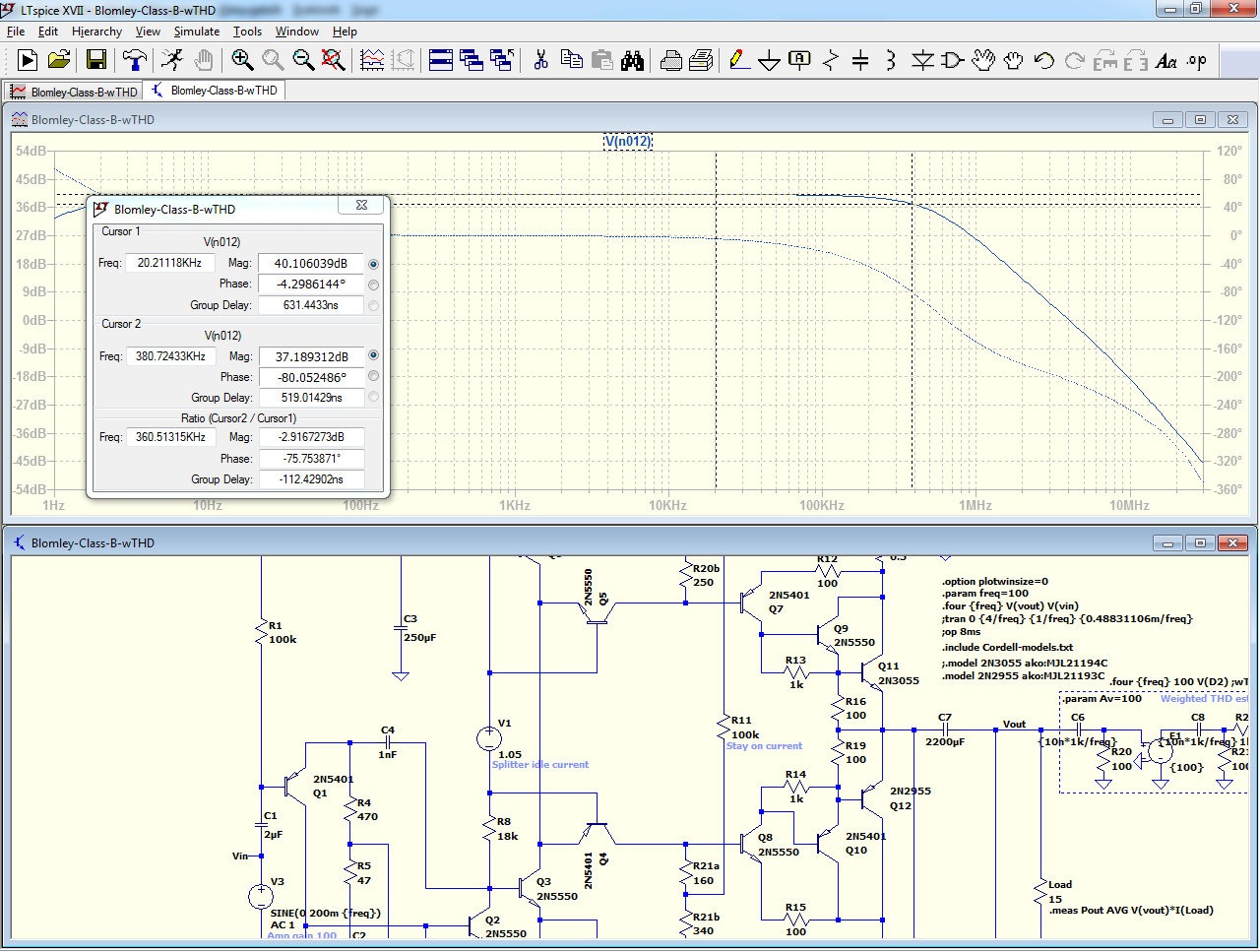The height and width of the screenshot is (952, 1260).
Task: Click the Ratio Freq field
Action: [x=170, y=437]
